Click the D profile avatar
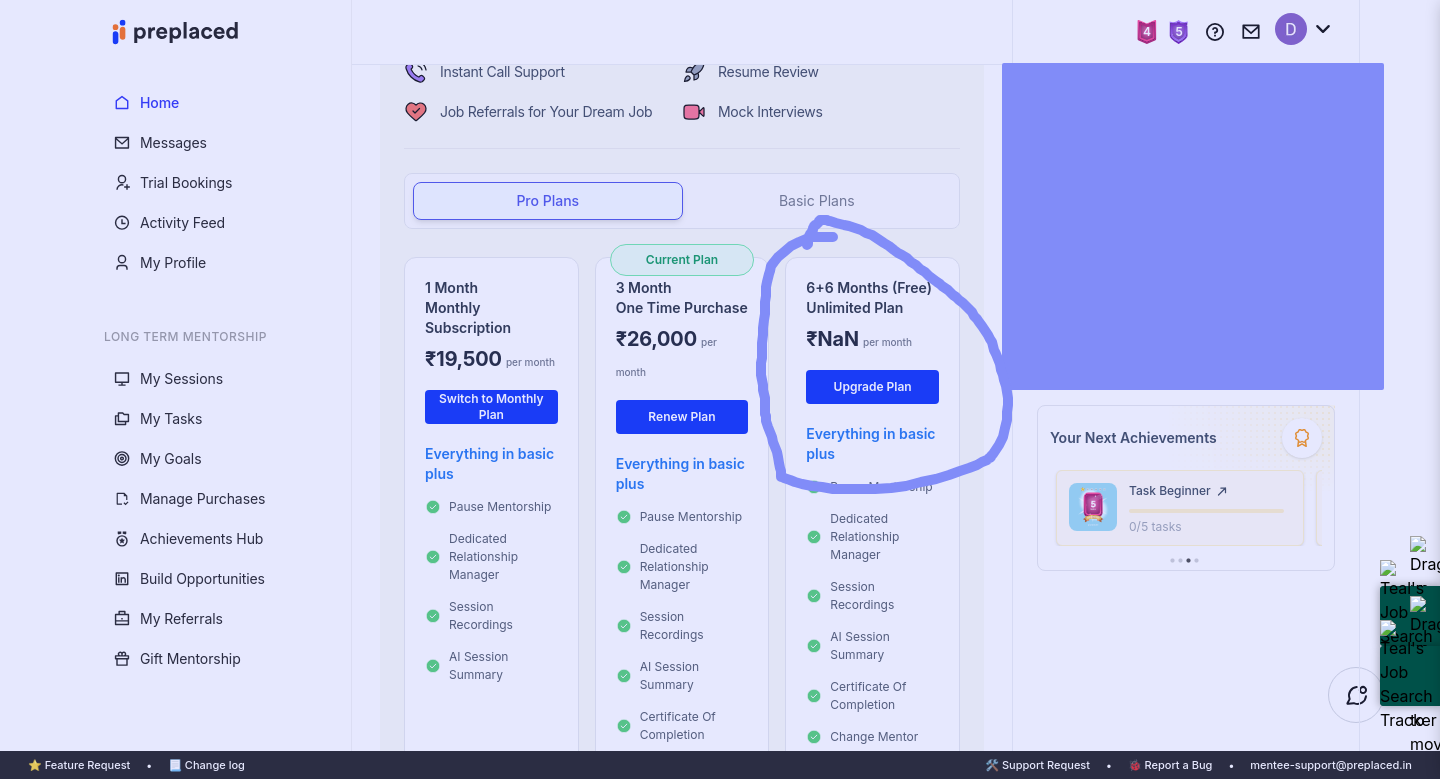Screen dimensions: 1440x779 pos(1291,29)
